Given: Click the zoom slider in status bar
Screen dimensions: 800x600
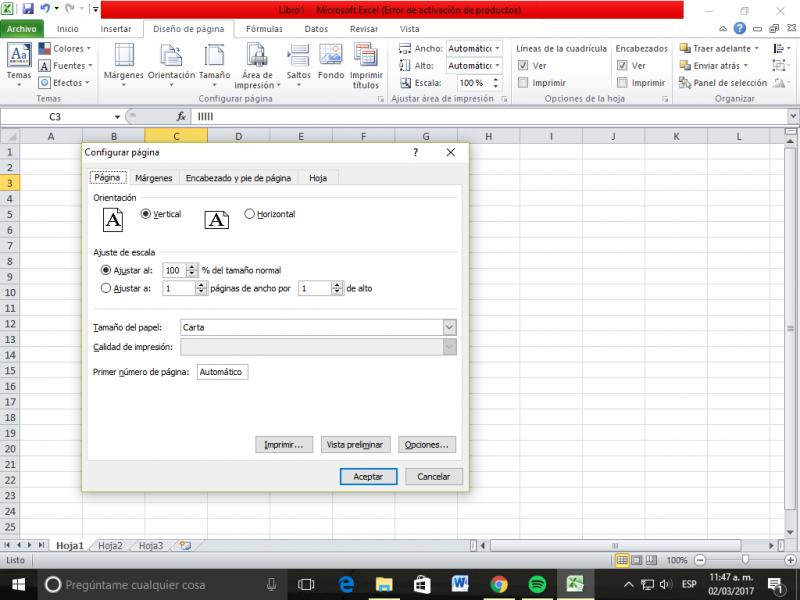Looking at the screenshot, I should [x=745, y=560].
